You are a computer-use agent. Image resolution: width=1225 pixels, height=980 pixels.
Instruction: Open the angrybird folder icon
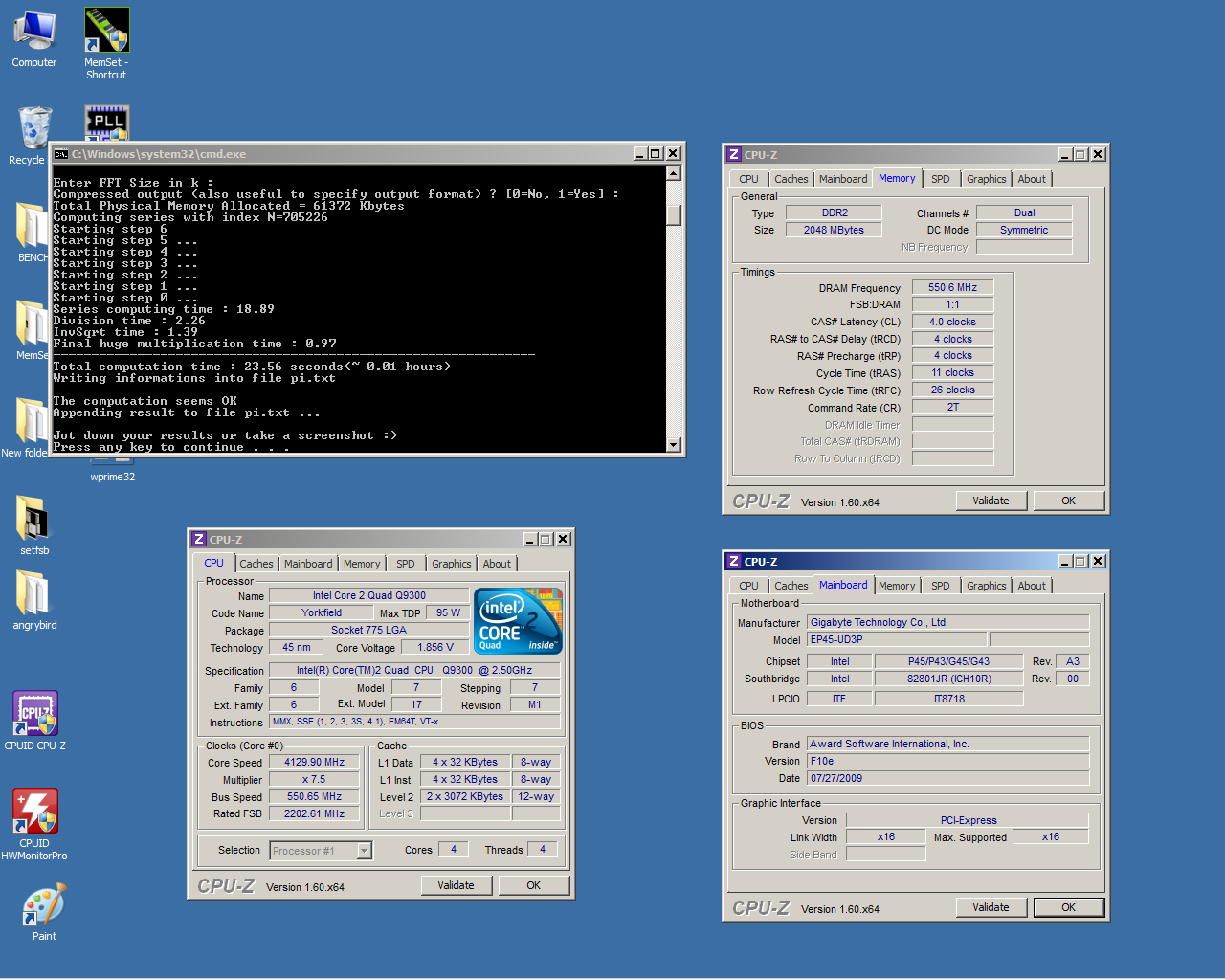click(34, 600)
